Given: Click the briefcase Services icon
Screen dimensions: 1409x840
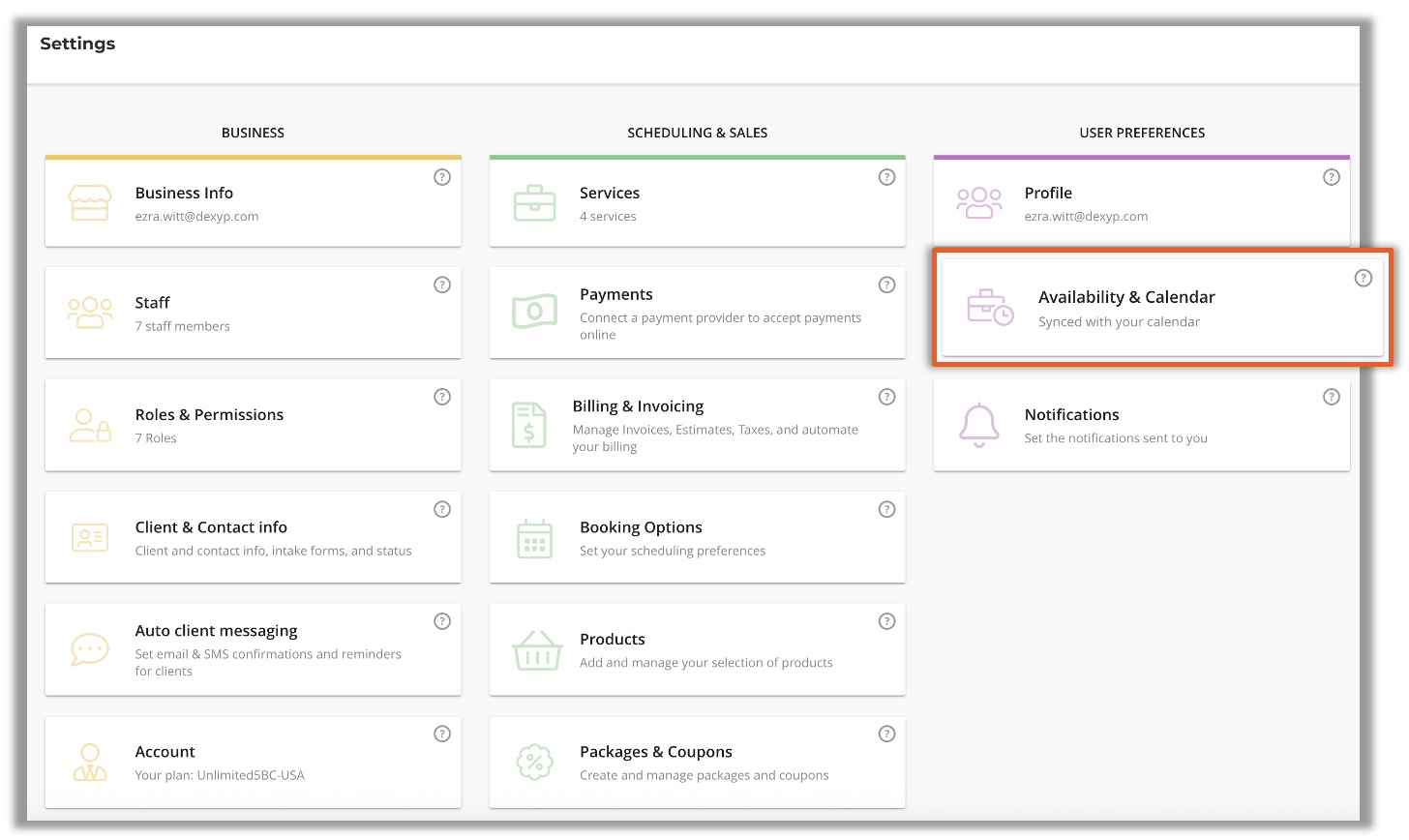Looking at the screenshot, I should point(534,203).
